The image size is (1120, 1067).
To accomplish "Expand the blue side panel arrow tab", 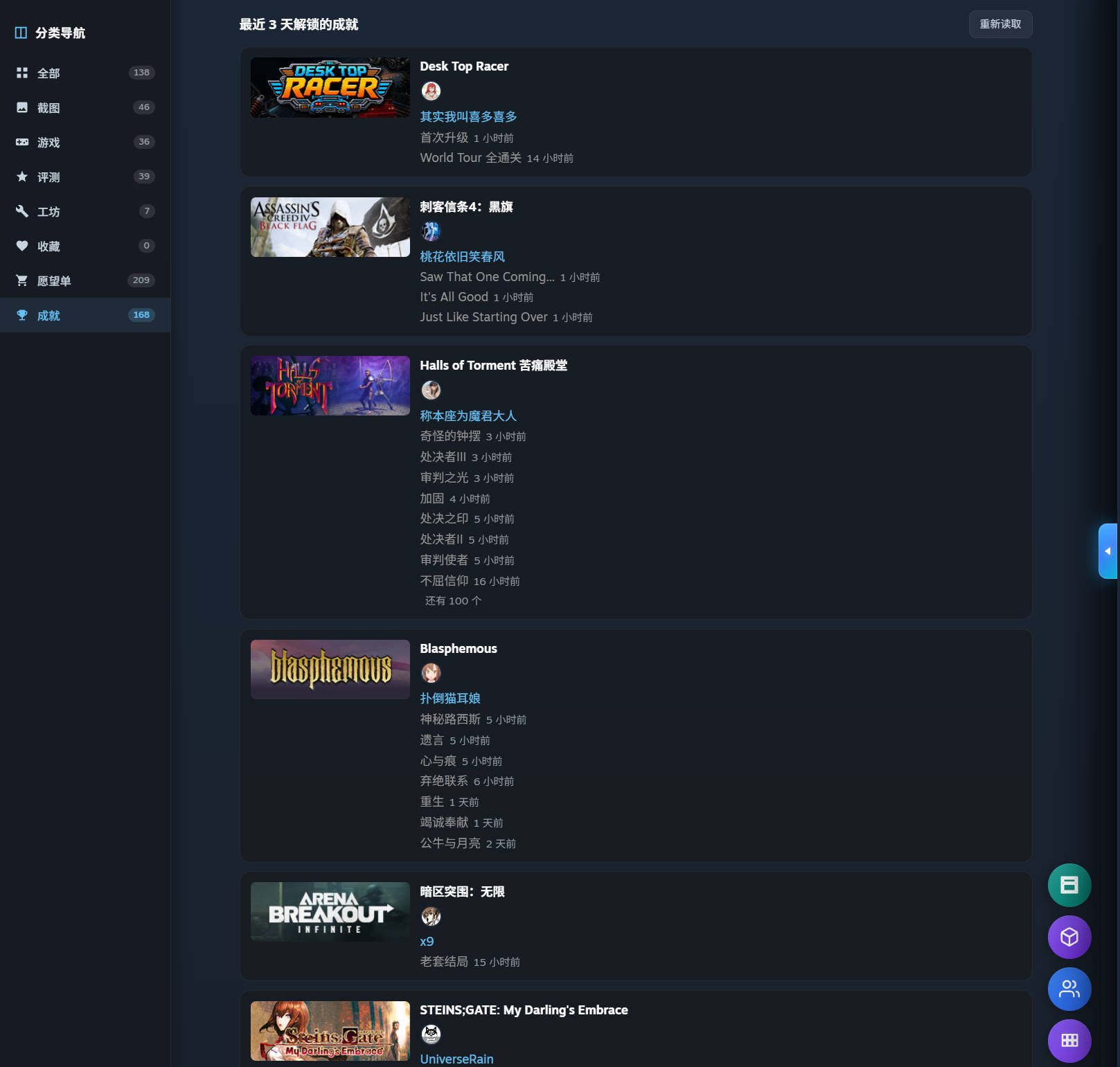I will [x=1108, y=551].
